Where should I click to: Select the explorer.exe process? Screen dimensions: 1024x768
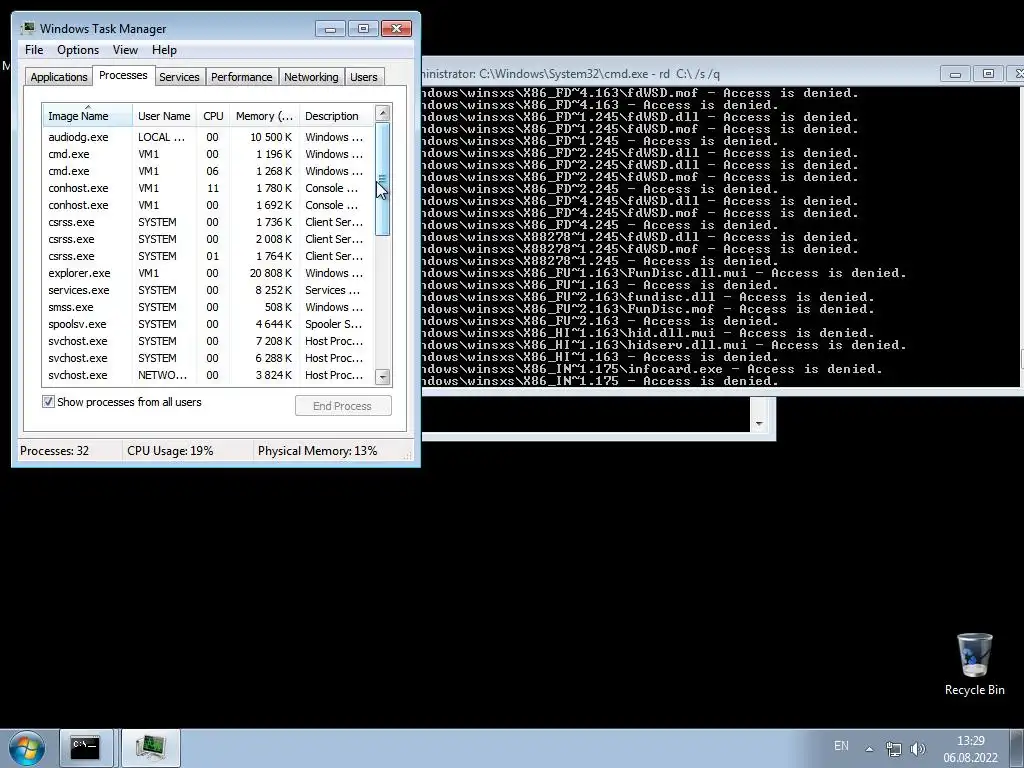[x=209, y=273]
